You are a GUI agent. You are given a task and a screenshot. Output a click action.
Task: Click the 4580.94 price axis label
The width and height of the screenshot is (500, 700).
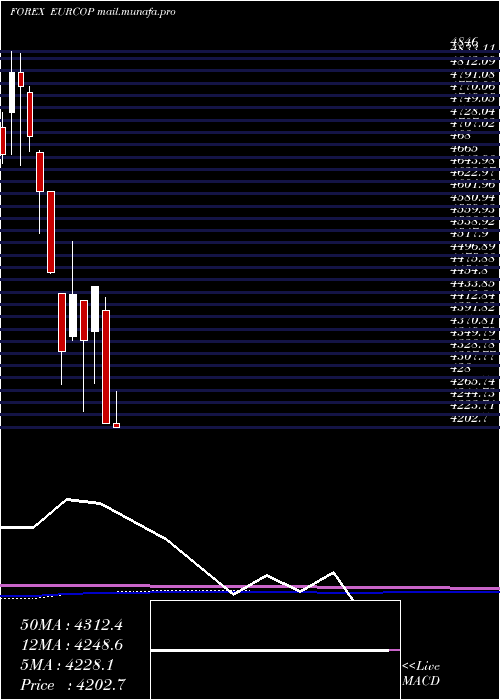473,197
